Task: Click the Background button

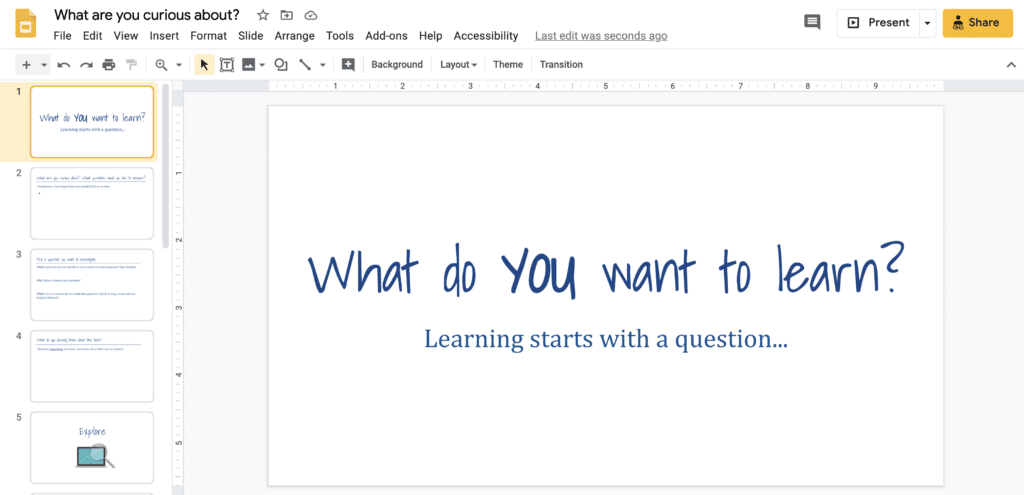Action: [x=397, y=65]
